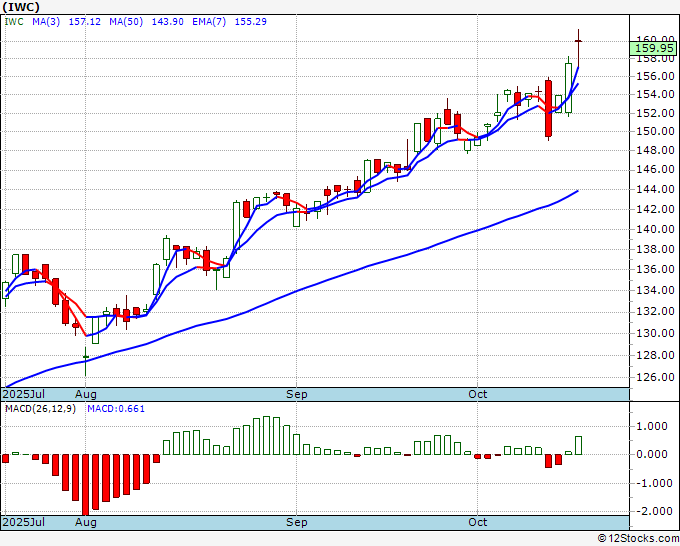The width and height of the screenshot is (680, 546).
Task: Click the last green MACD histogram bar
Action: tap(579, 445)
